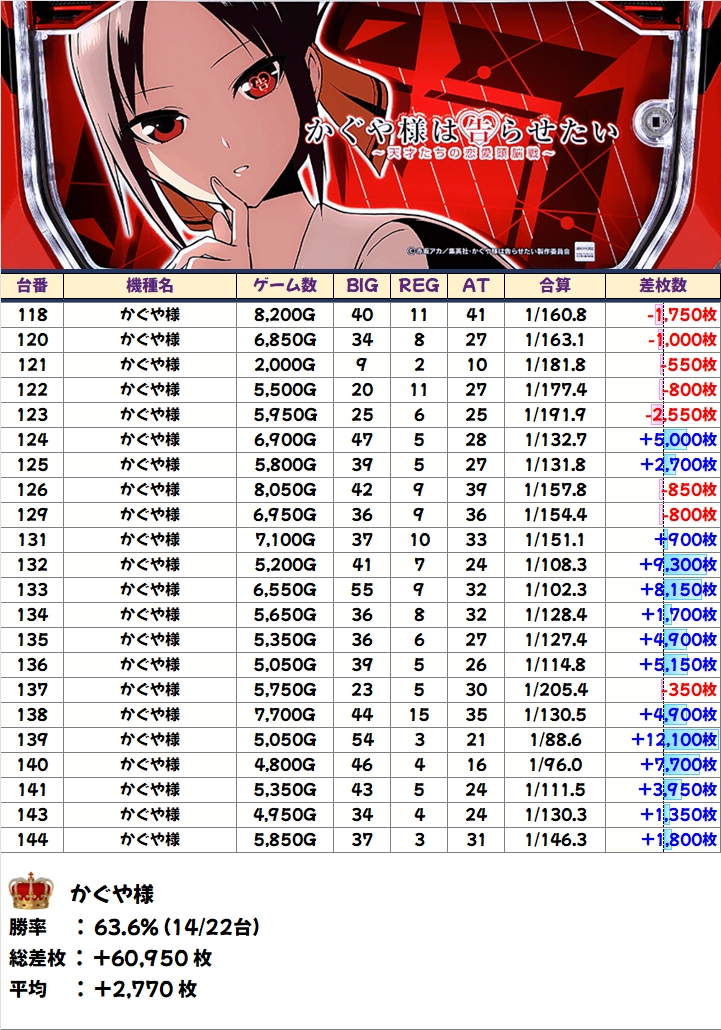The width and height of the screenshot is (721, 1030).
Task: Click the 8,050G game count
Action: tap(285, 489)
